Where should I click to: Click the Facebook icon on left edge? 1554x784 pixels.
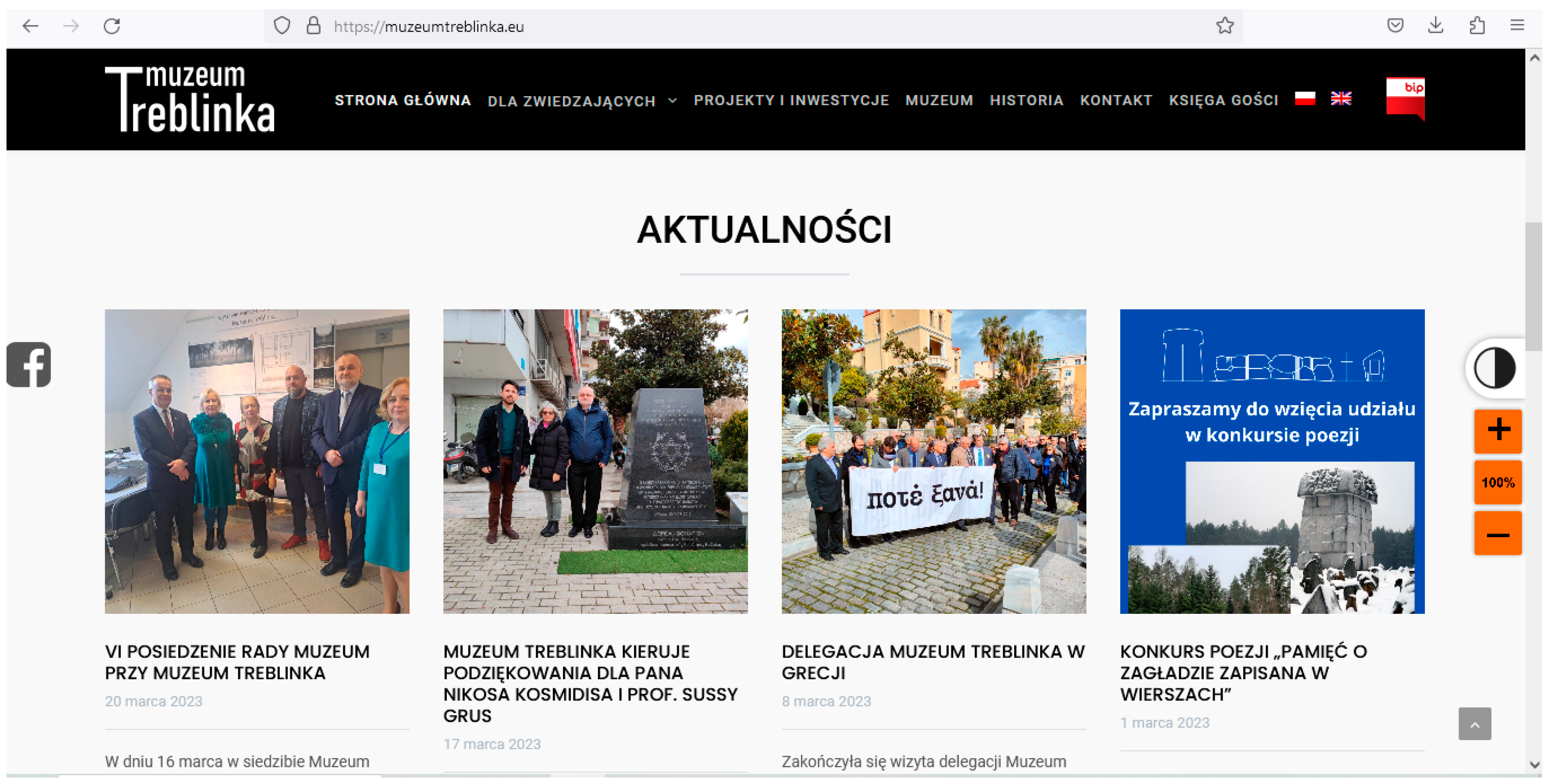(28, 365)
